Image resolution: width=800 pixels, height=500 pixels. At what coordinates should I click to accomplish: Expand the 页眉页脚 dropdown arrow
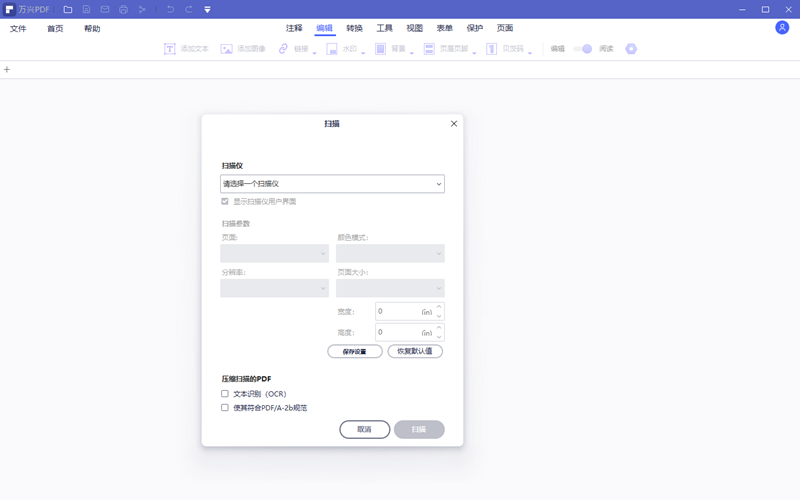point(474,53)
